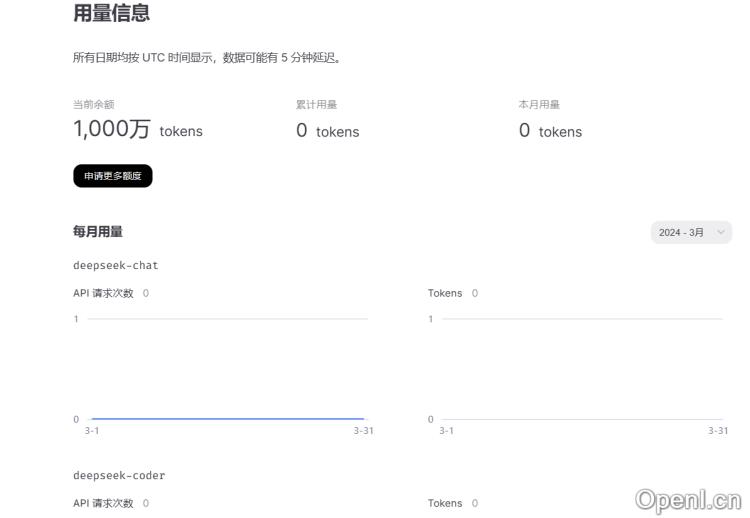This screenshot has width=750, height=518.
Task: Click API 请求次数 label under deepseek-chat
Action: point(103,293)
